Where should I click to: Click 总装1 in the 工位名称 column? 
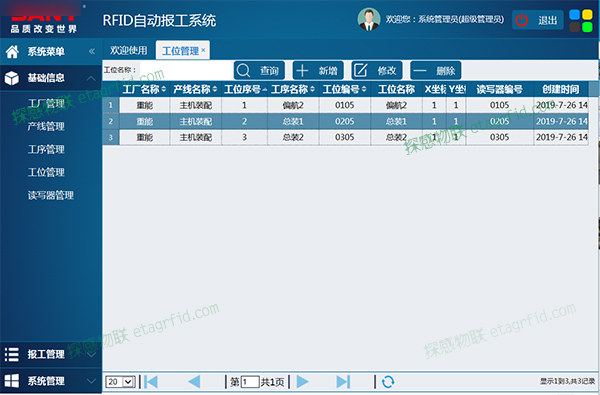coord(396,121)
